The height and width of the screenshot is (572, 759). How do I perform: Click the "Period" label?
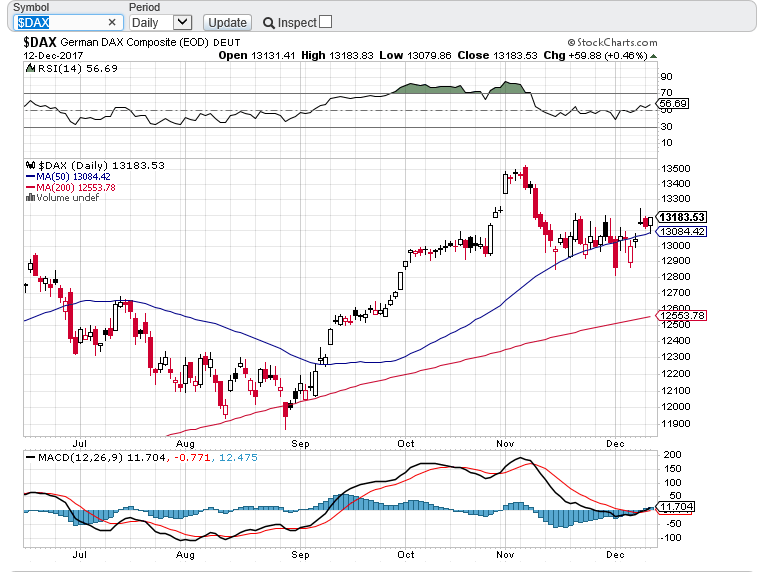pos(144,7)
